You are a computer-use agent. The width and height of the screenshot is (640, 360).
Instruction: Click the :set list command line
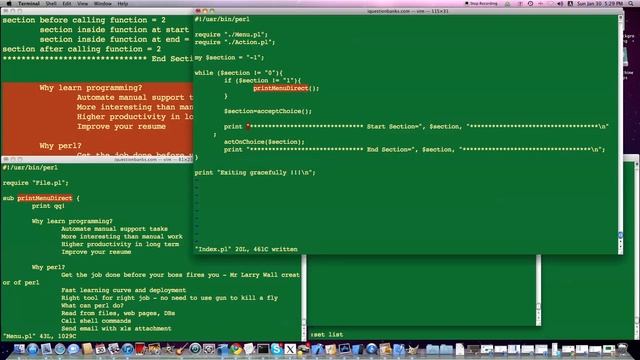click(327, 335)
